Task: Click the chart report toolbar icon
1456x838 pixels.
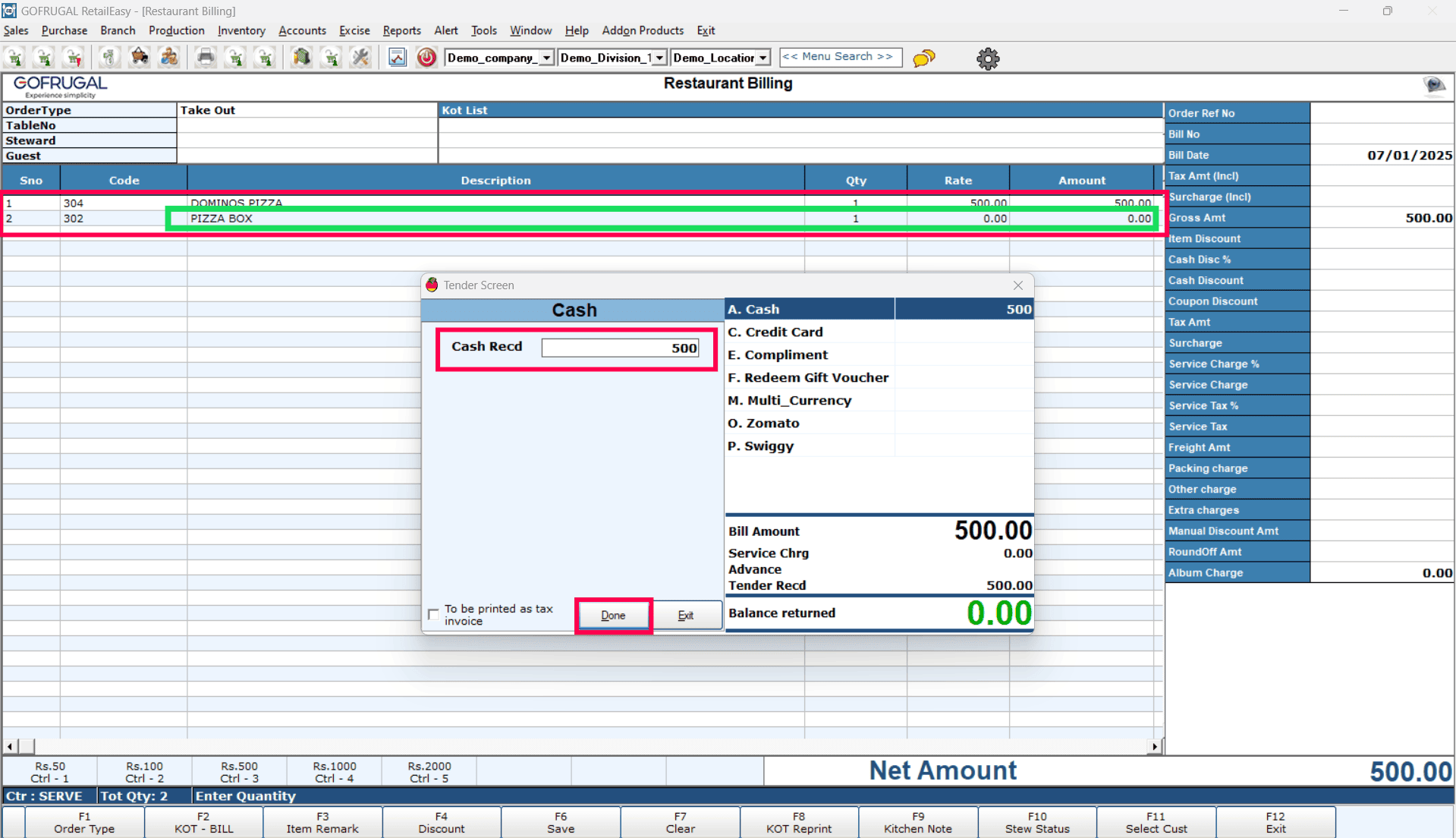Action: pyautogui.click(x=397, y=58)
